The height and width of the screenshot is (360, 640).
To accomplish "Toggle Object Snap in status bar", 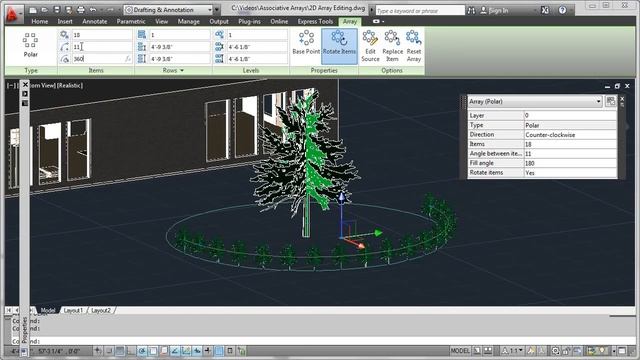I will 153,350.
